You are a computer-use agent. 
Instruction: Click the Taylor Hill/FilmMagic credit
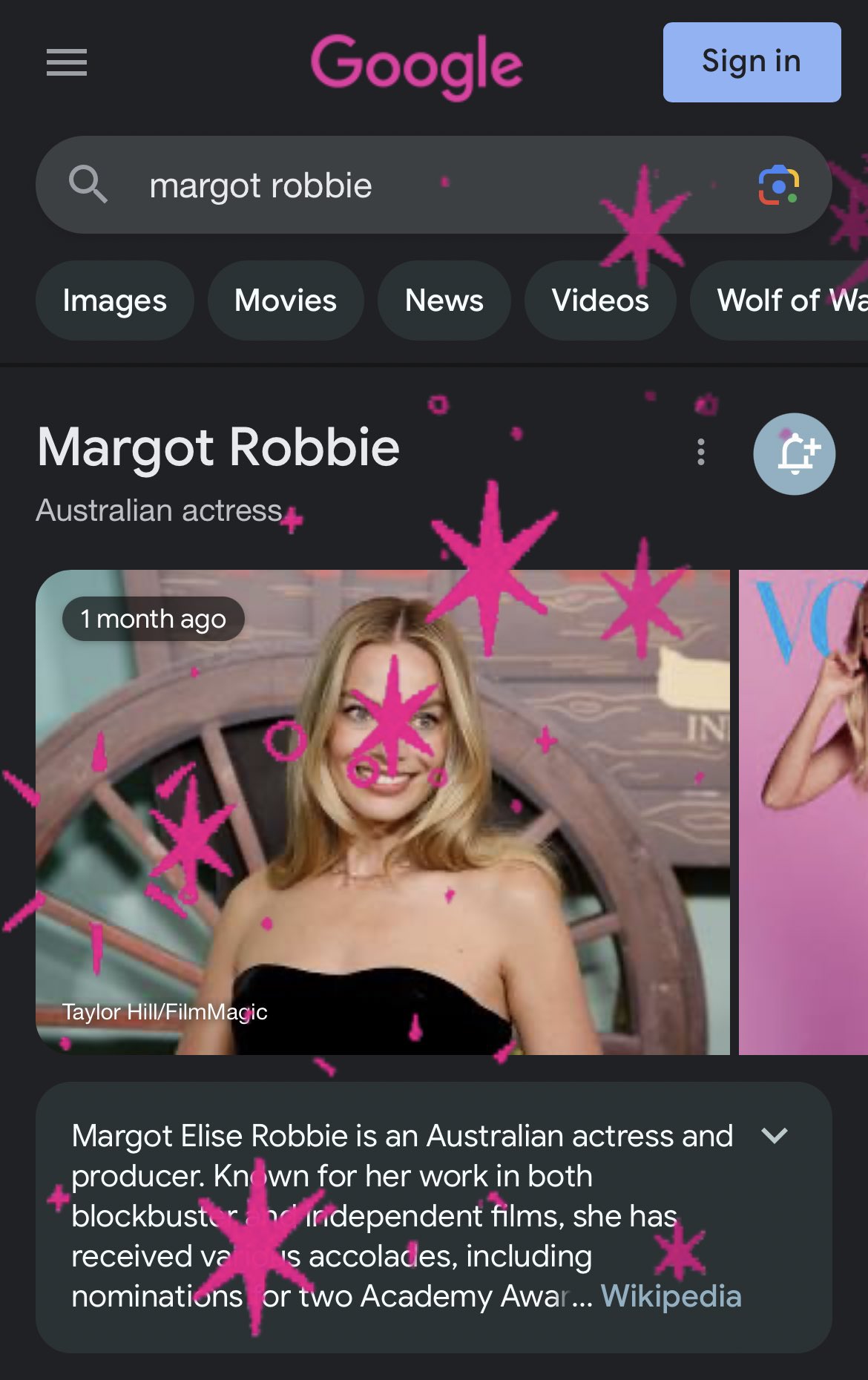click(x=165, y=1012)
